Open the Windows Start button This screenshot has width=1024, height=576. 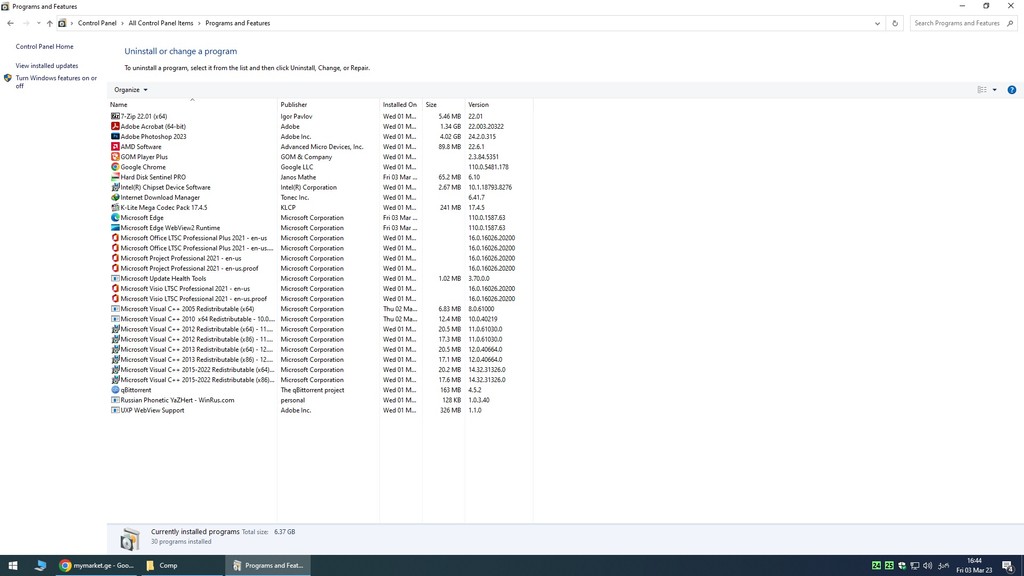pos(12,566)
